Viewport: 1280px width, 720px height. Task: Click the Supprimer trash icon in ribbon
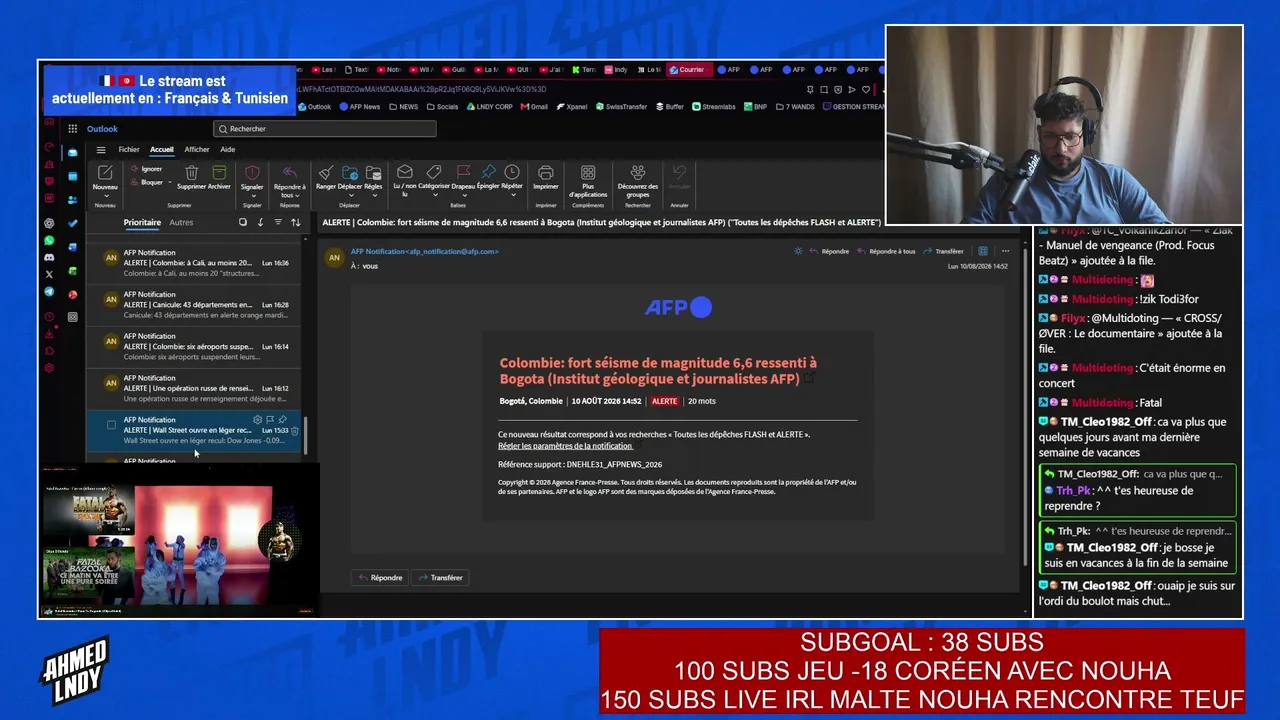click(192, 173)
